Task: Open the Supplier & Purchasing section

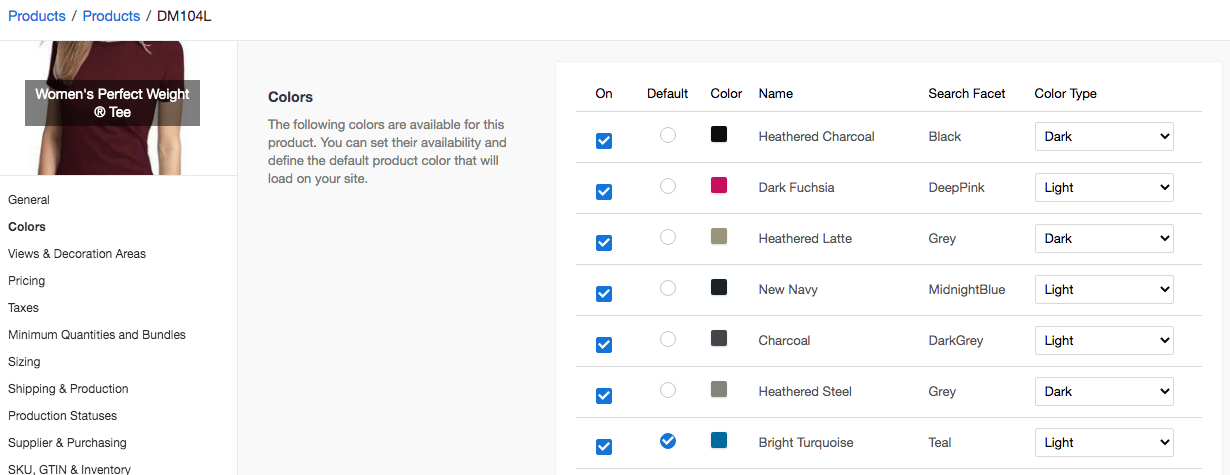Action: 67,443
